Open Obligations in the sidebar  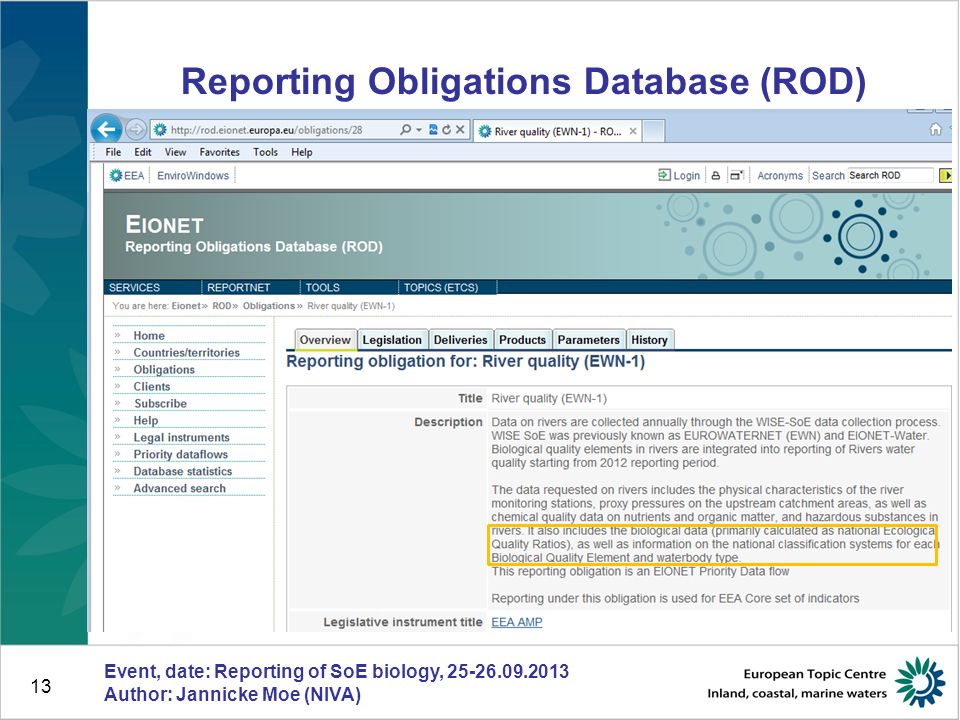point(164,370)
